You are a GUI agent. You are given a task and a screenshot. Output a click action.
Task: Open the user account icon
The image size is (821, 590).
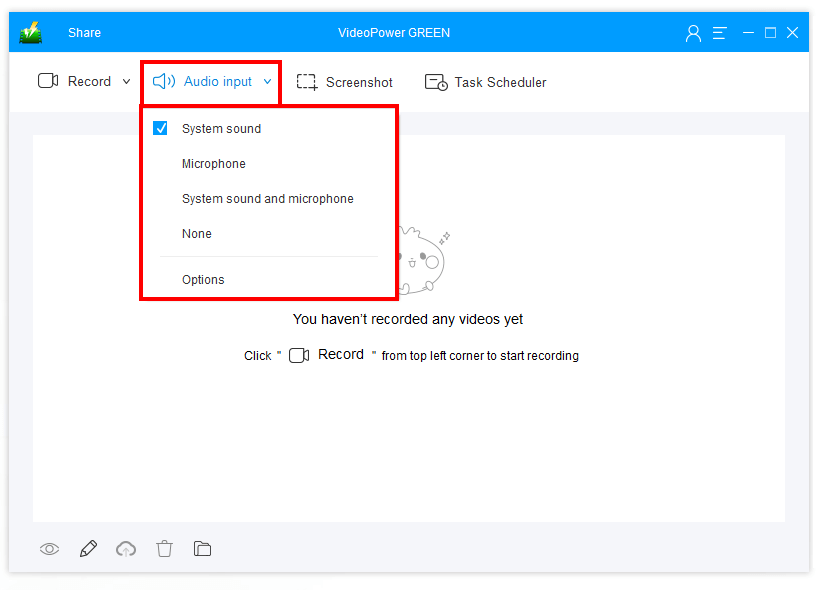pyautogui.click(x=693, y=33)
